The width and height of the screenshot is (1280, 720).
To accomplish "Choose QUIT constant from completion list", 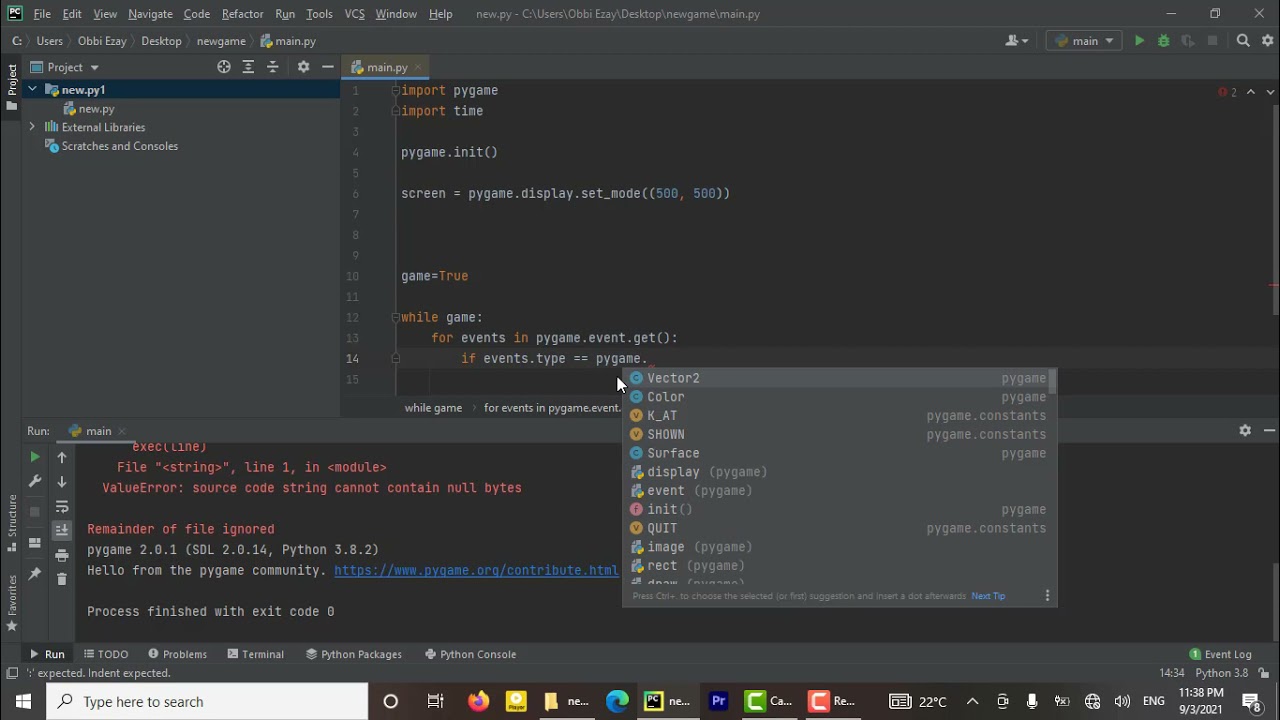I will [x=838, y=528].
